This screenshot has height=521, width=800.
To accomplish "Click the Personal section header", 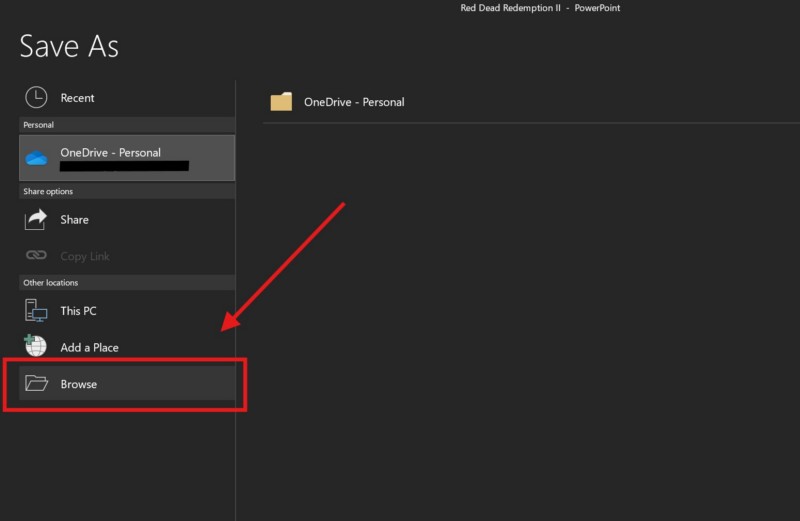I will point(38,125).
